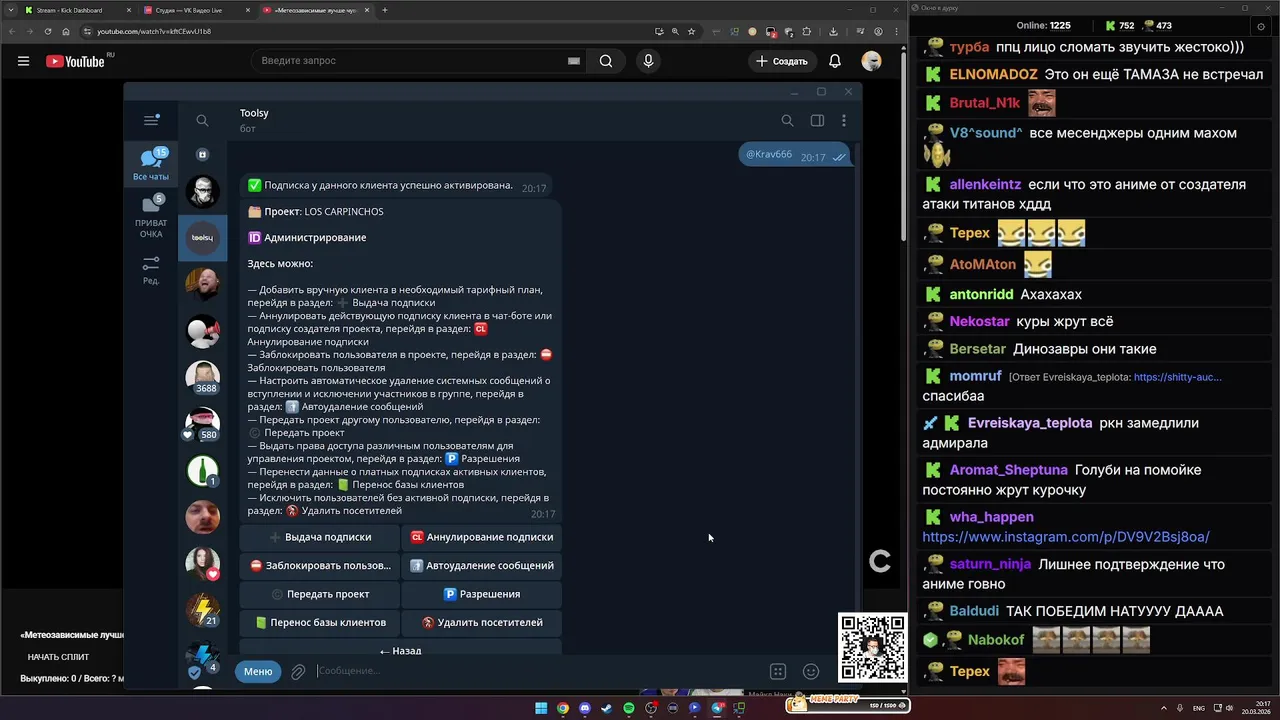Open a new browser tab with plus
This screenshot has width=1280, height=720.
385,10
